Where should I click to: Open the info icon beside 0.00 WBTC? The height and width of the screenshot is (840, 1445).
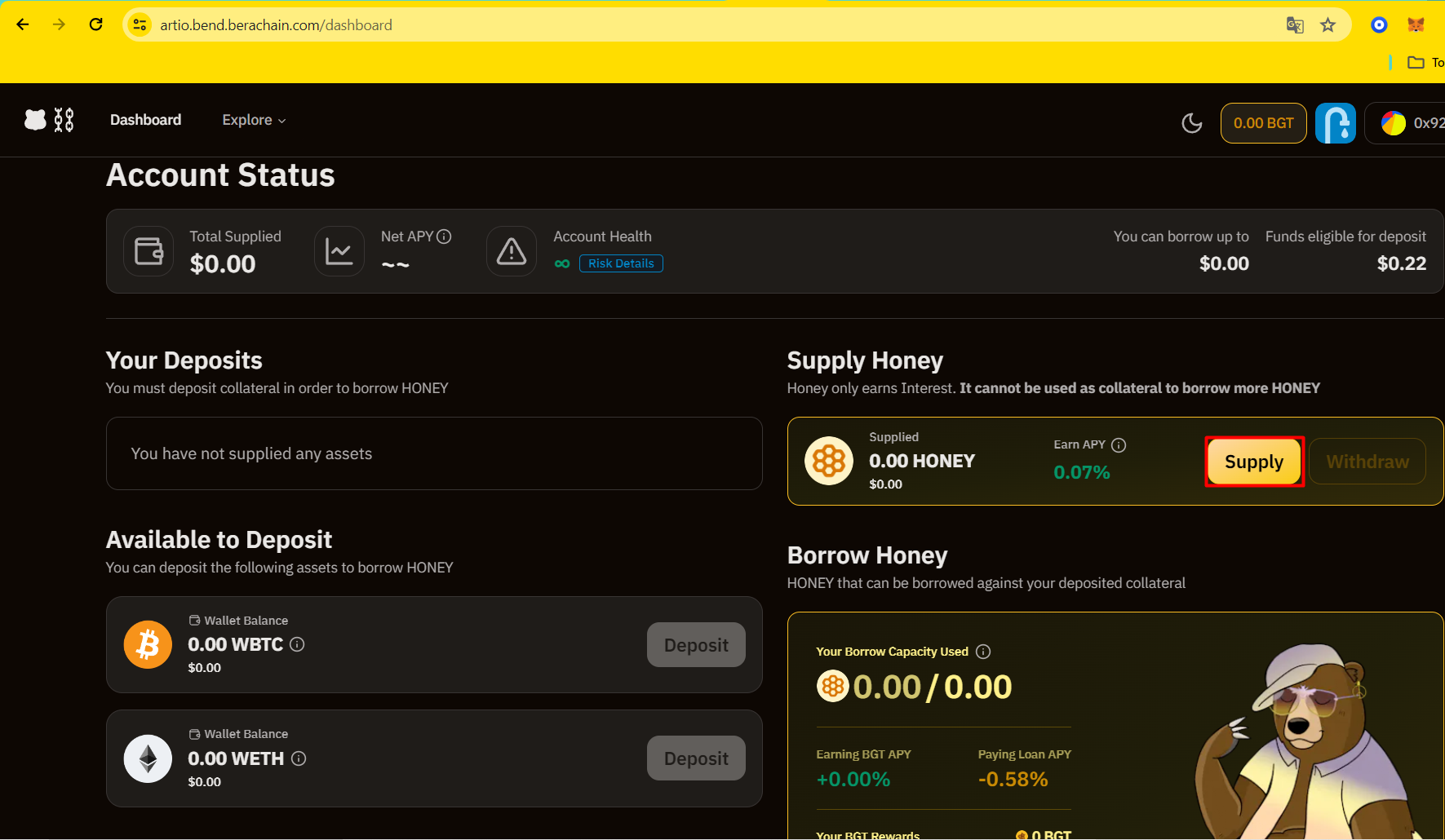point(298,644)
